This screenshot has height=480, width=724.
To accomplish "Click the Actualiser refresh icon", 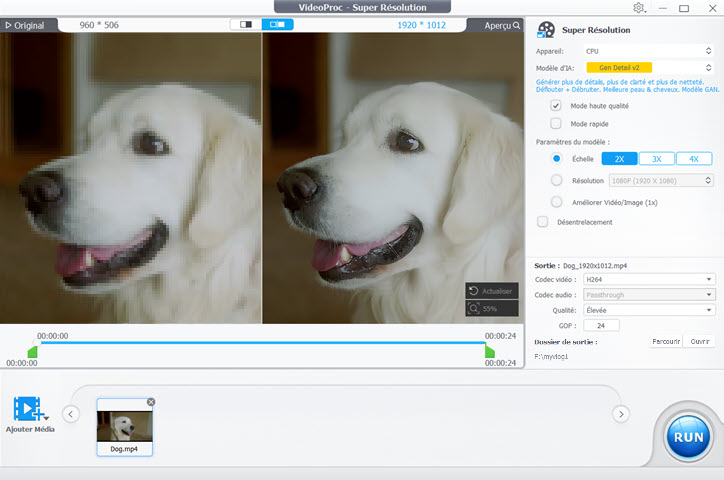I will (x=475, y=291).
